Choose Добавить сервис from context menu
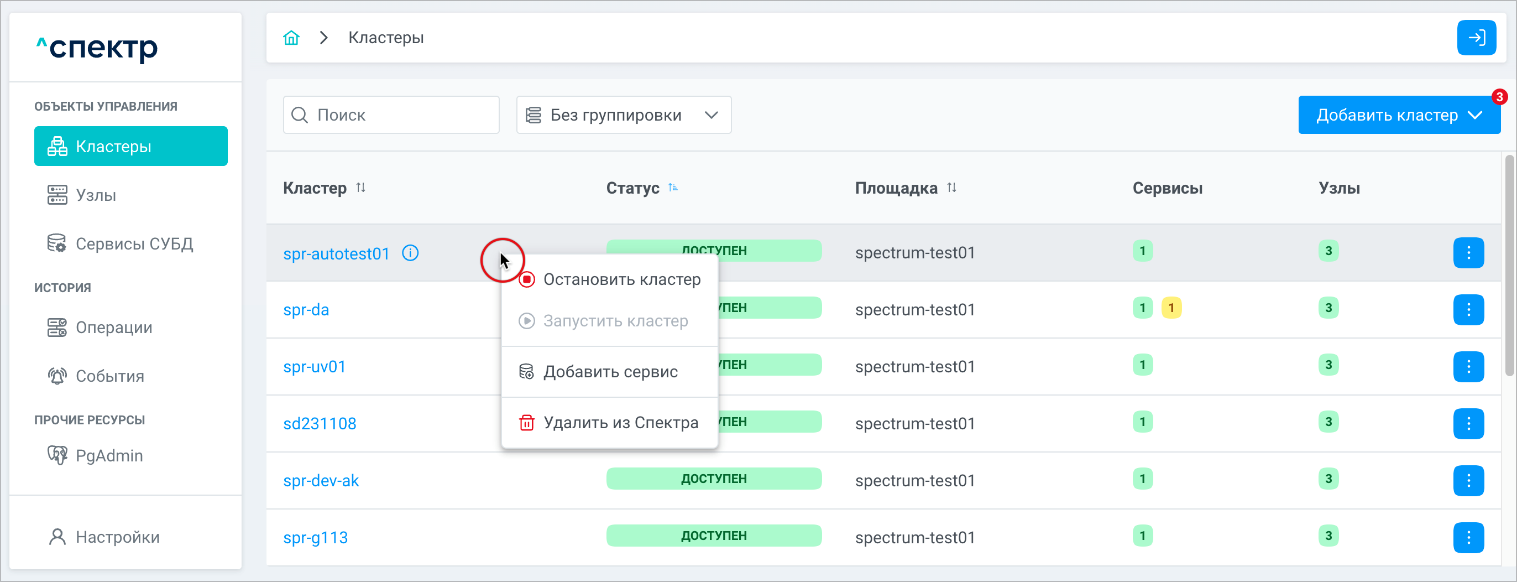This screenshot has width=1517, height=582. pos(610,372)
